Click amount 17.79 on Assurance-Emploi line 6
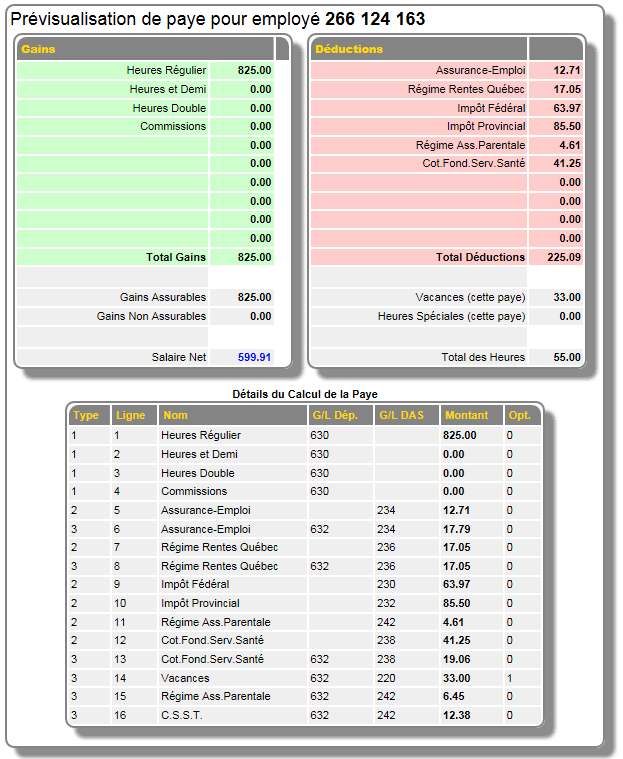This screenshot has height=759, width=623. pyautogui.click(x=456, y=529)
